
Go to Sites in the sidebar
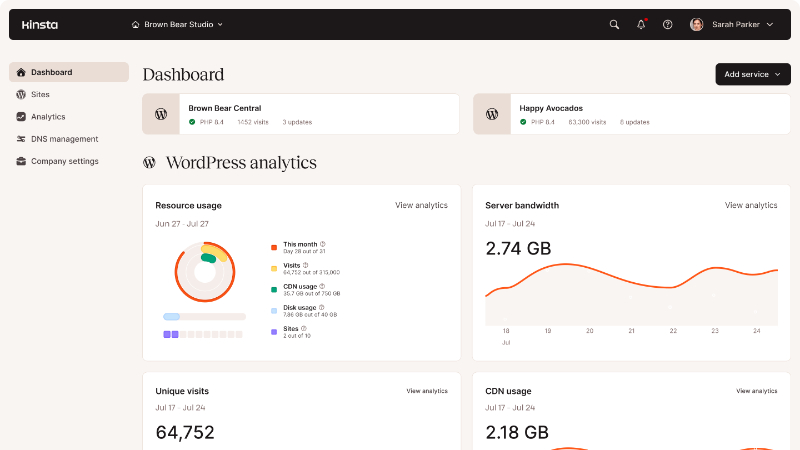[x=40, y=94]
